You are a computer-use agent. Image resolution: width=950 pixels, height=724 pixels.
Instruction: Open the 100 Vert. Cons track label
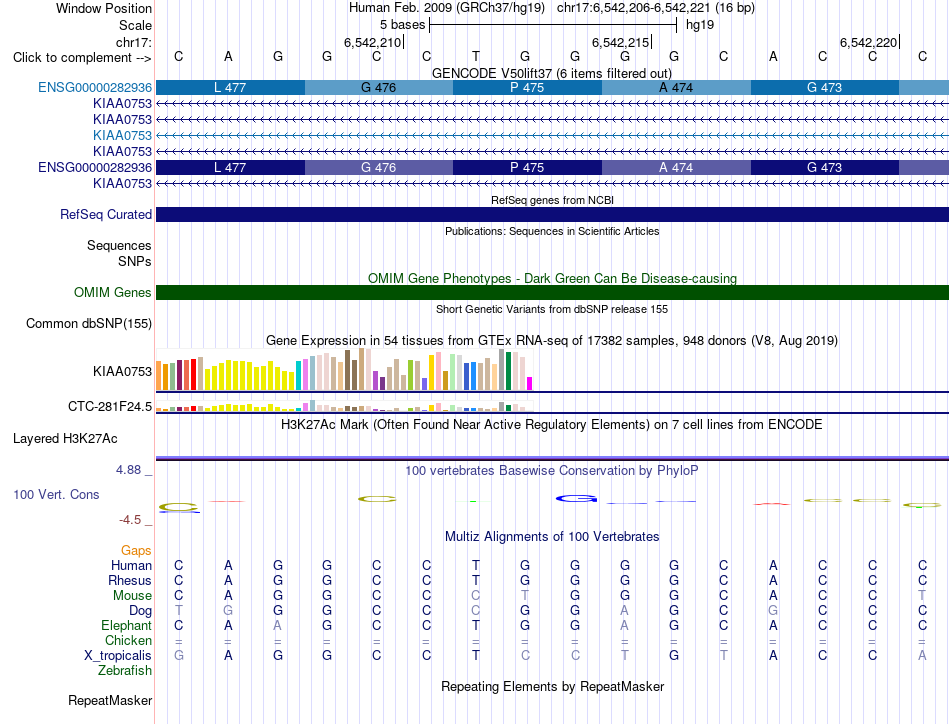[56, 494]
